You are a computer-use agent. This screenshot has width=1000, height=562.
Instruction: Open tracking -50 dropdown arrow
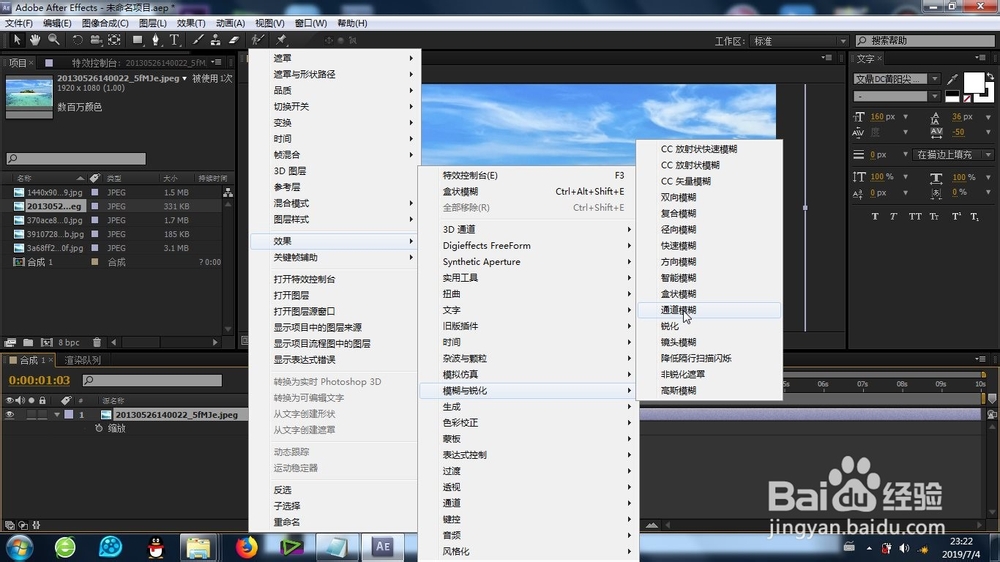click(x=989, y=133)
